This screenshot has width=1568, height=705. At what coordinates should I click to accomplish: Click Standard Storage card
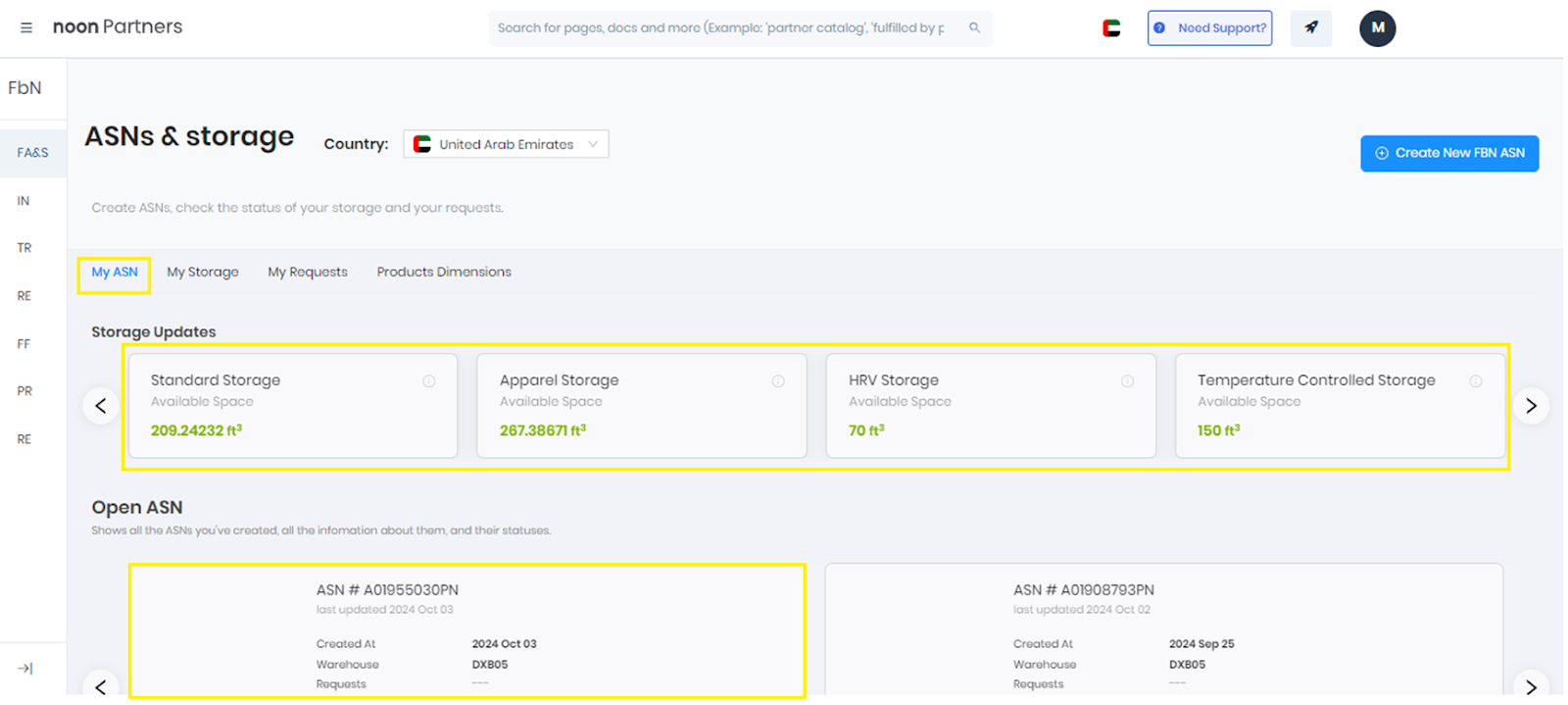(x=293, y=406)
